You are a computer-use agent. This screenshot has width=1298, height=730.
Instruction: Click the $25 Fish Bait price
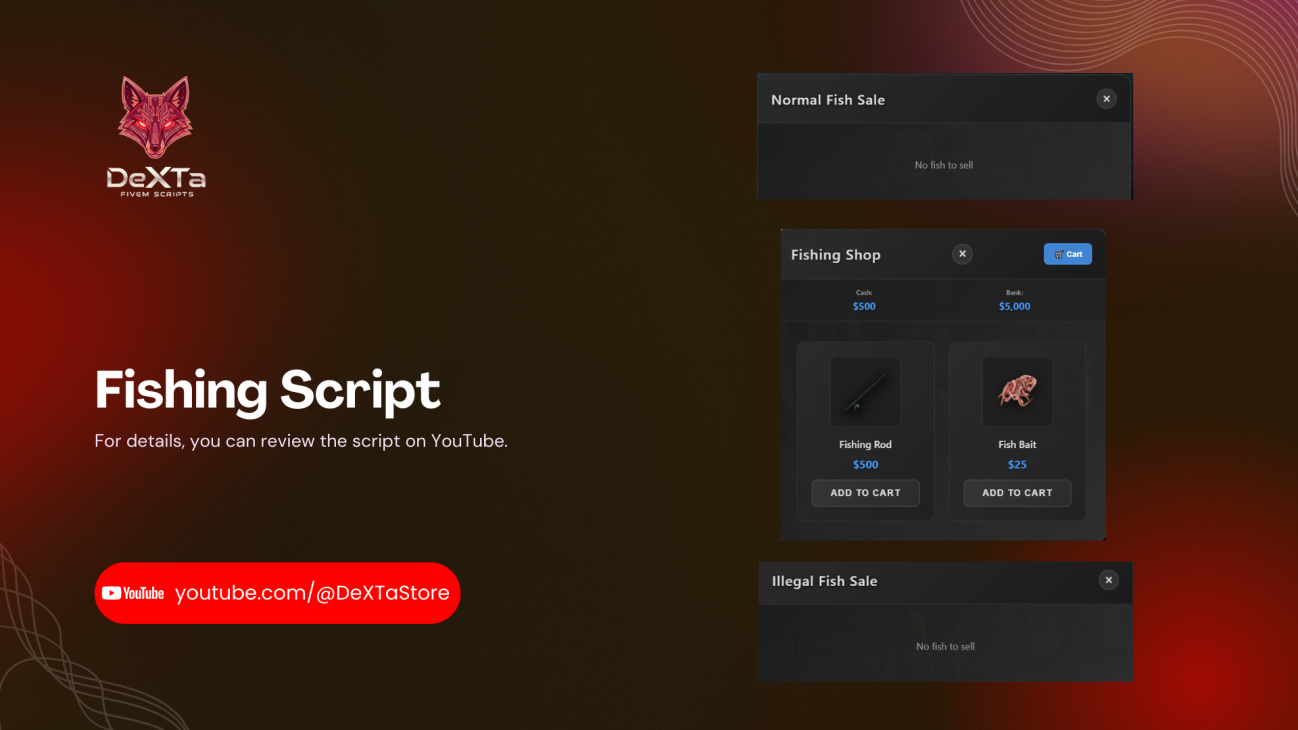tap(1017, 465)
